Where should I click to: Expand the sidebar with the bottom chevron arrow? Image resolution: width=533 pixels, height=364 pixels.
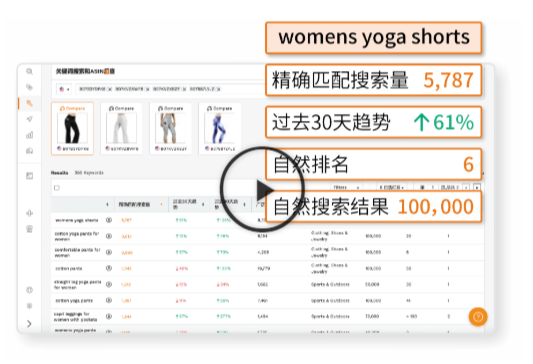point(29,324)
